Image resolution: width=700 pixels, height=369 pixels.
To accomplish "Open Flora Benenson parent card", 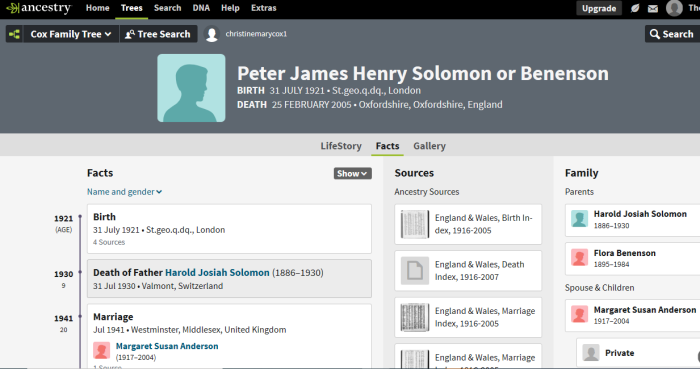I will coord(632,259).
